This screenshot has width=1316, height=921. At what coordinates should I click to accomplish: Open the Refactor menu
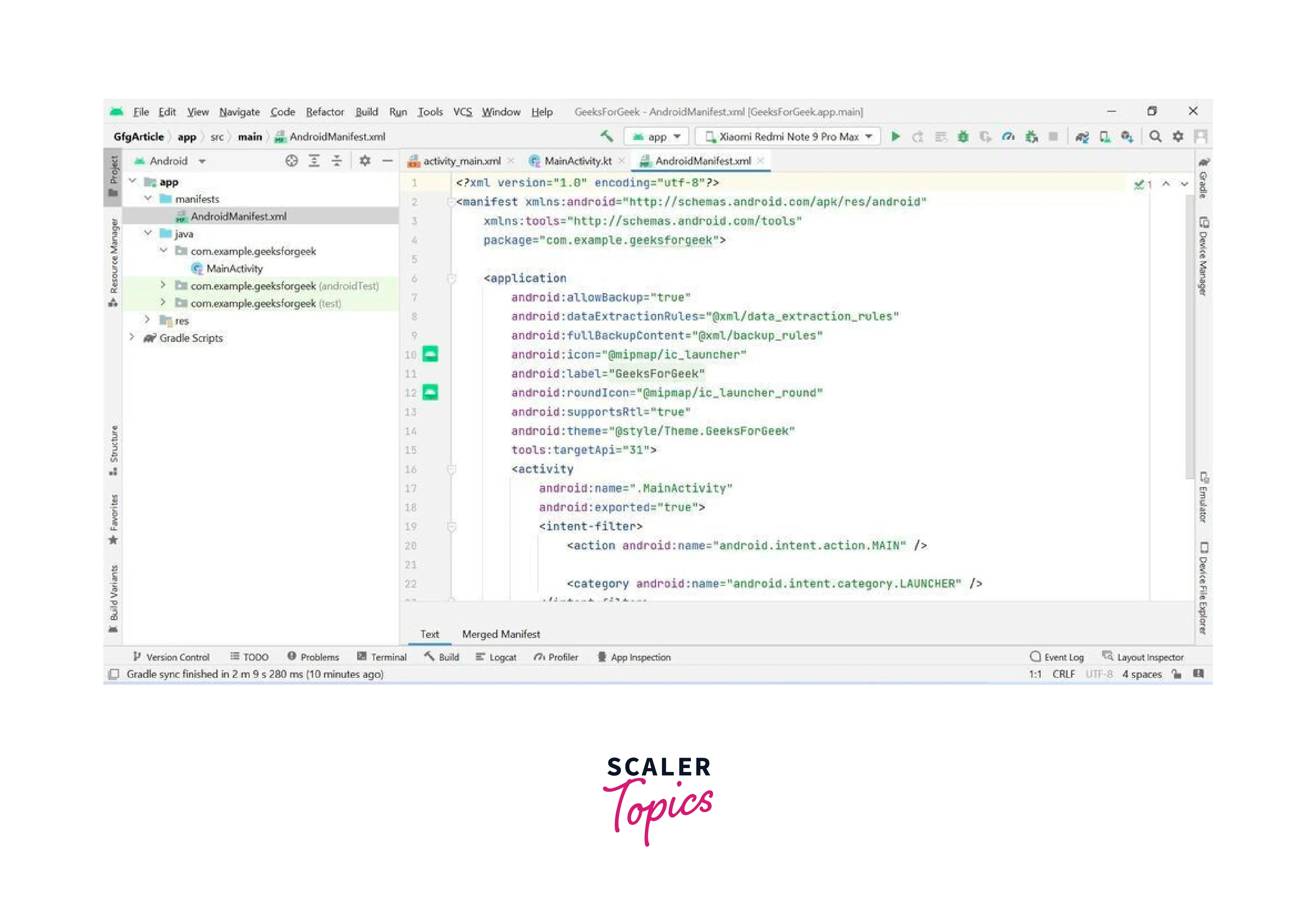click(324, 112)
